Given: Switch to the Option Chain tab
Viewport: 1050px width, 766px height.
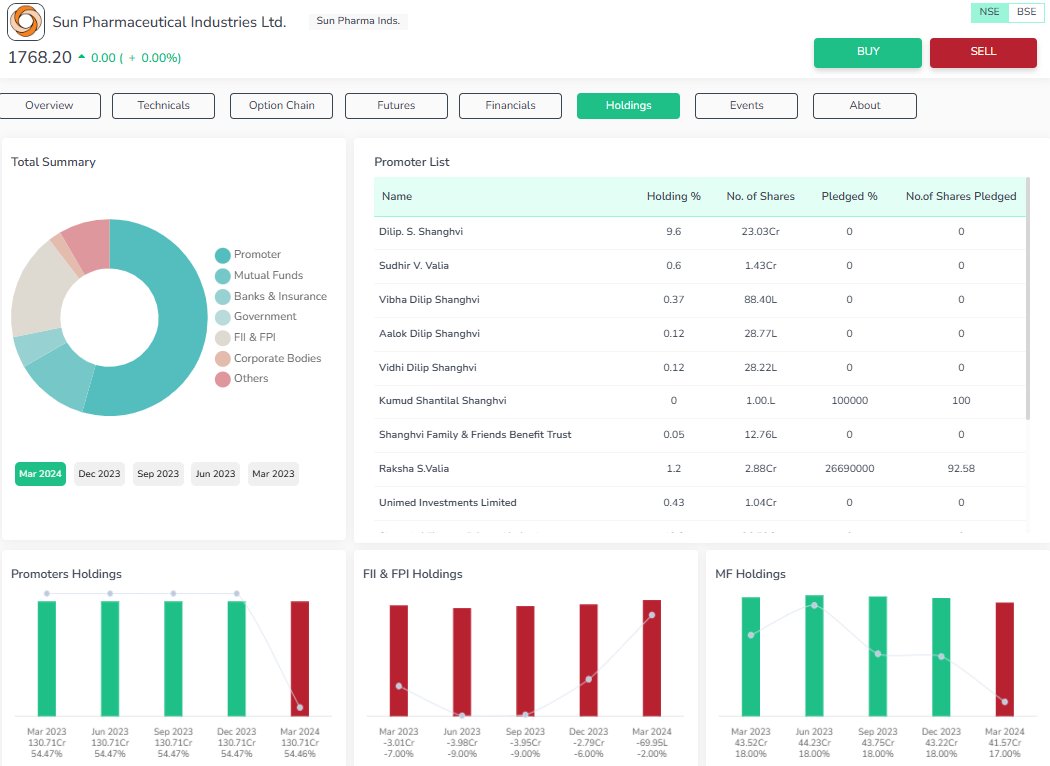Looking at the screenshot, I should tap(281, 106).
